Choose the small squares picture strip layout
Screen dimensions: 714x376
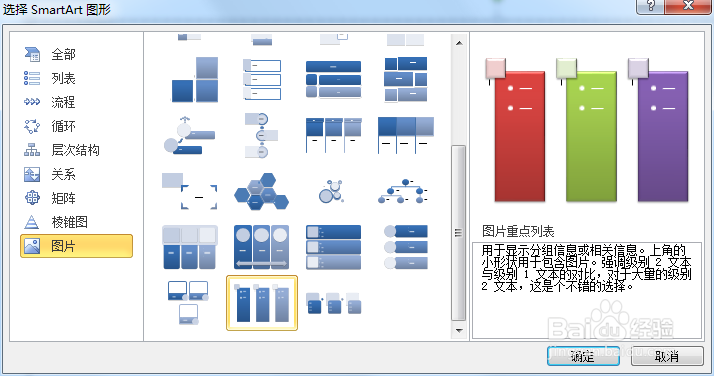click(333, 303)
